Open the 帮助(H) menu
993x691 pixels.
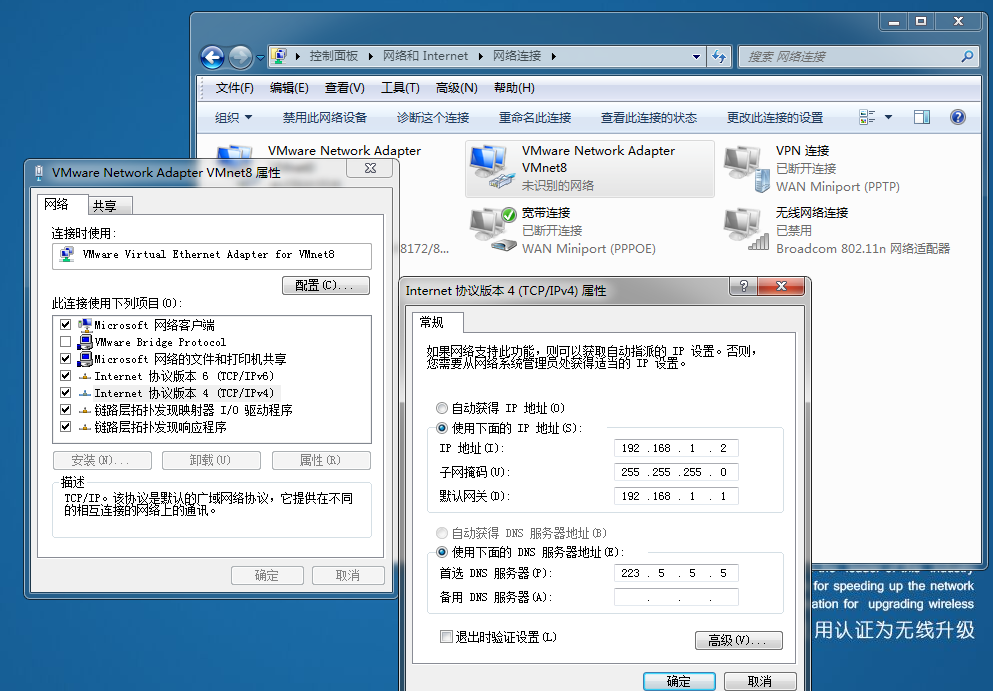514,88
